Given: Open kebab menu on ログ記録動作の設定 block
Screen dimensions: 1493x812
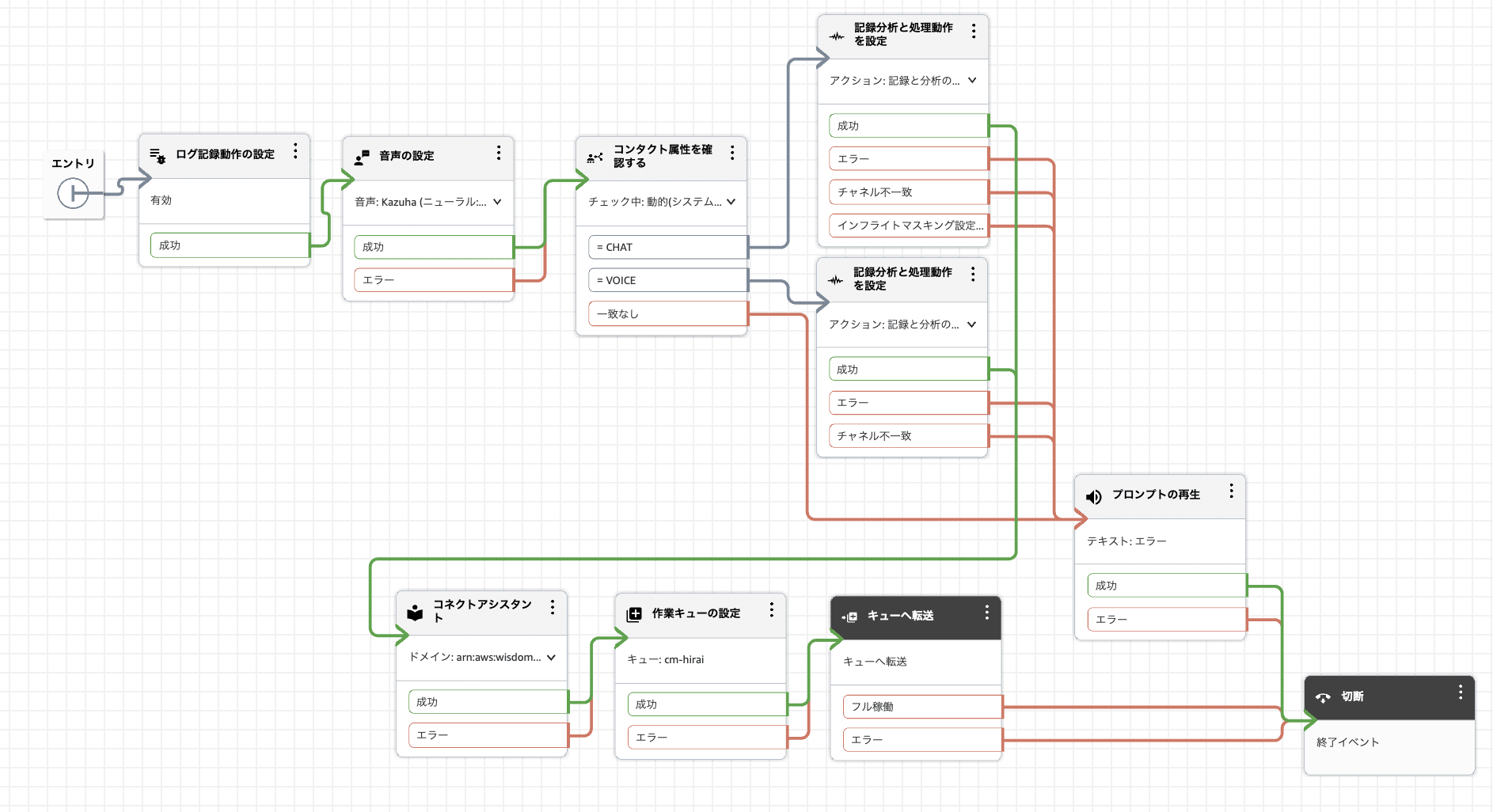Looking at the screenshot, I should 296,151.
